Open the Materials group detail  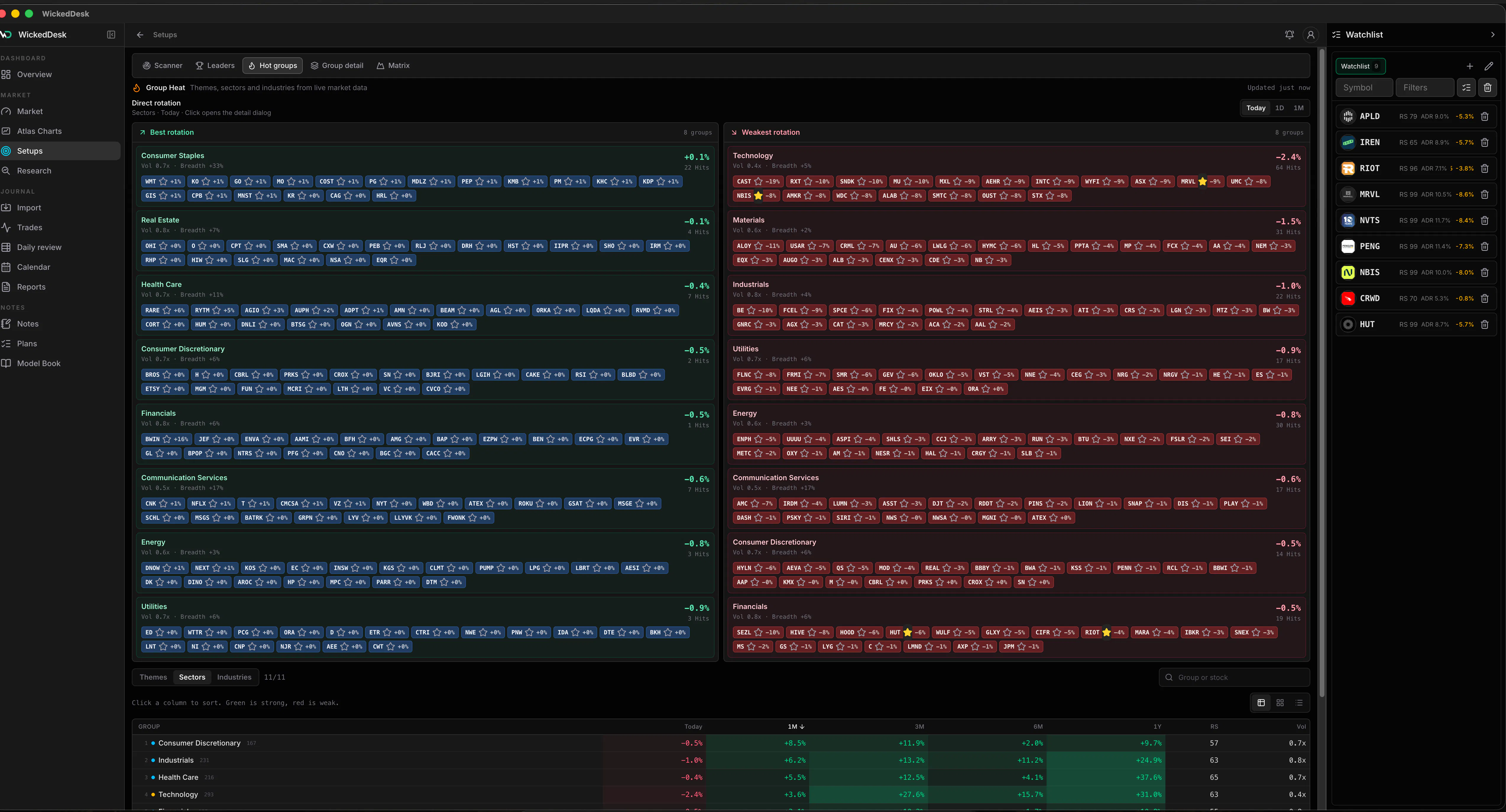(748, 220)
